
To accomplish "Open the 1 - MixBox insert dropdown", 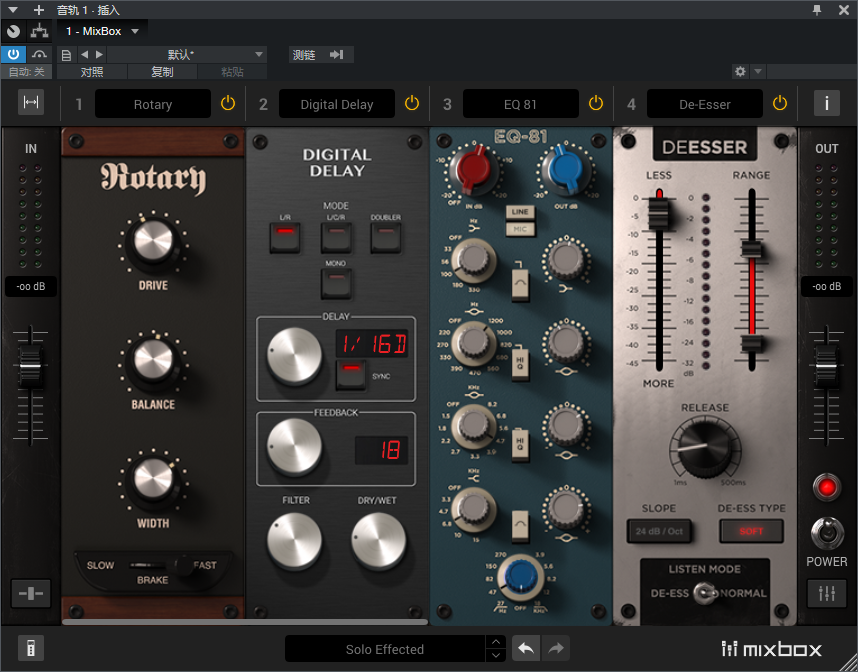I will point(102,31).
